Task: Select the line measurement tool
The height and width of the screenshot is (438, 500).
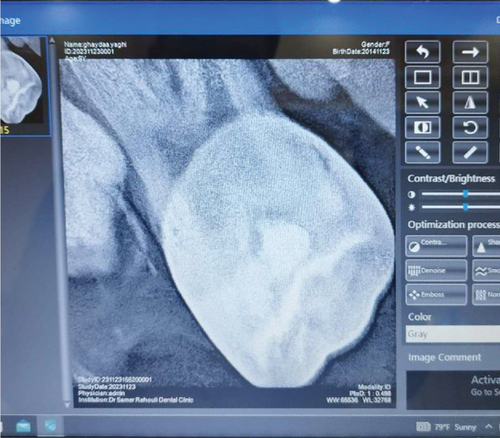Action: [x=470, y=153]
